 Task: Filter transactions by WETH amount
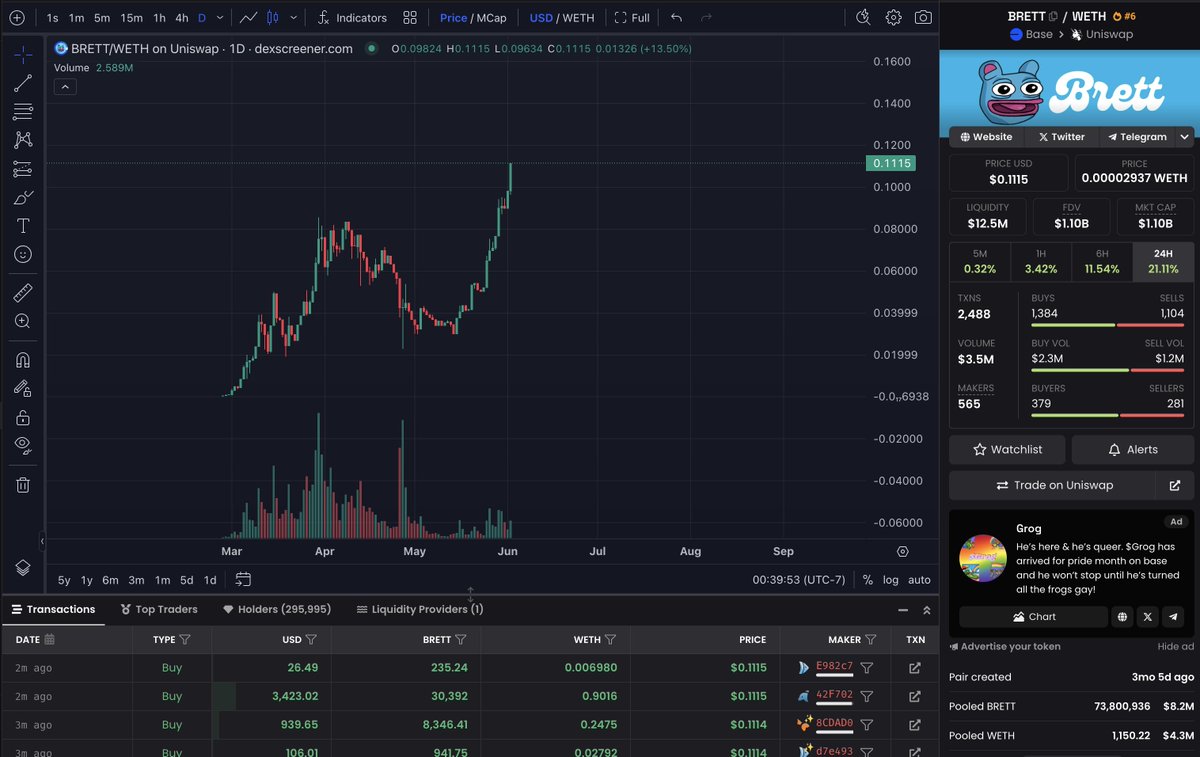point(610,640)
